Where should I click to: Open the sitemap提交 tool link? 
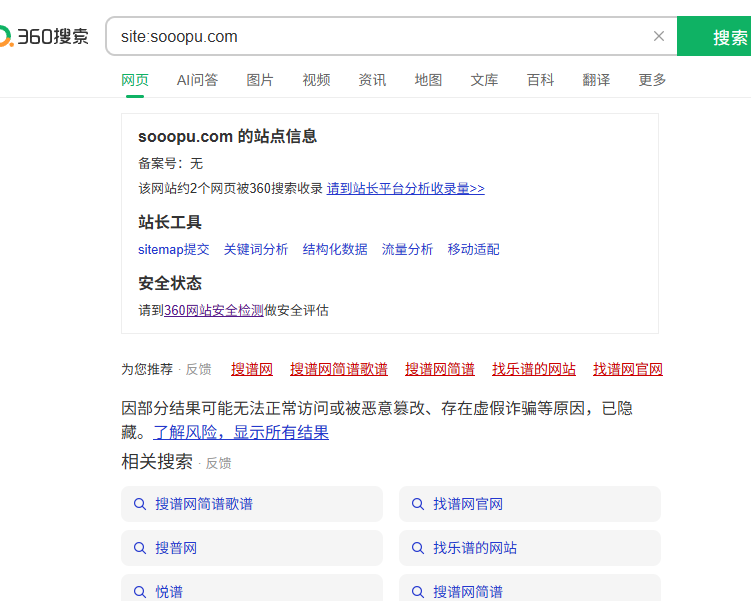173,249
